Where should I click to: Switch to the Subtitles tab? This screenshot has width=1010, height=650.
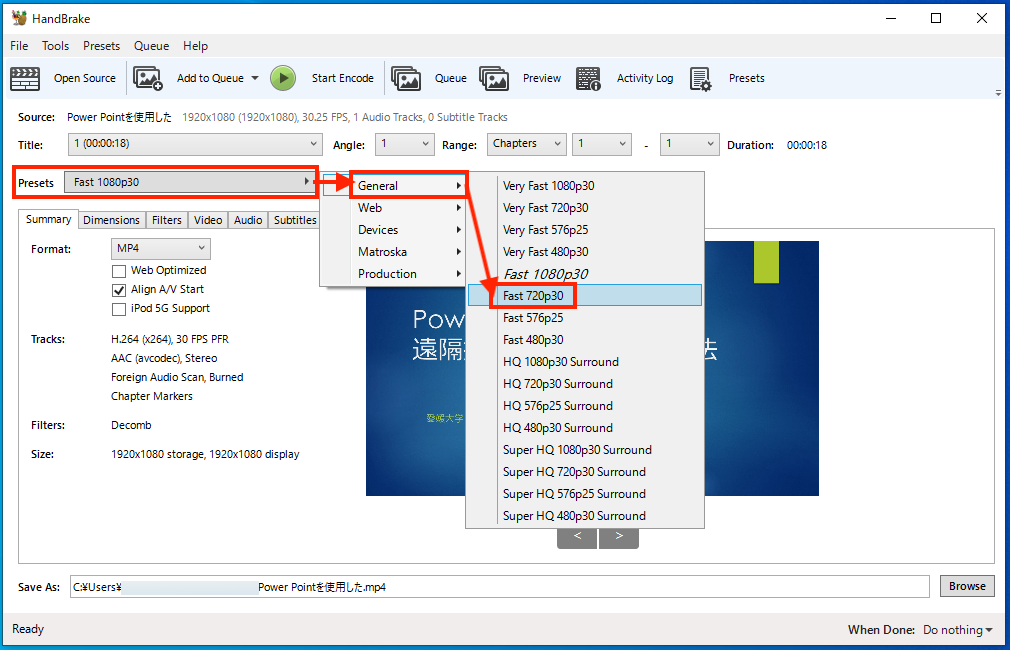click(295, 220)
